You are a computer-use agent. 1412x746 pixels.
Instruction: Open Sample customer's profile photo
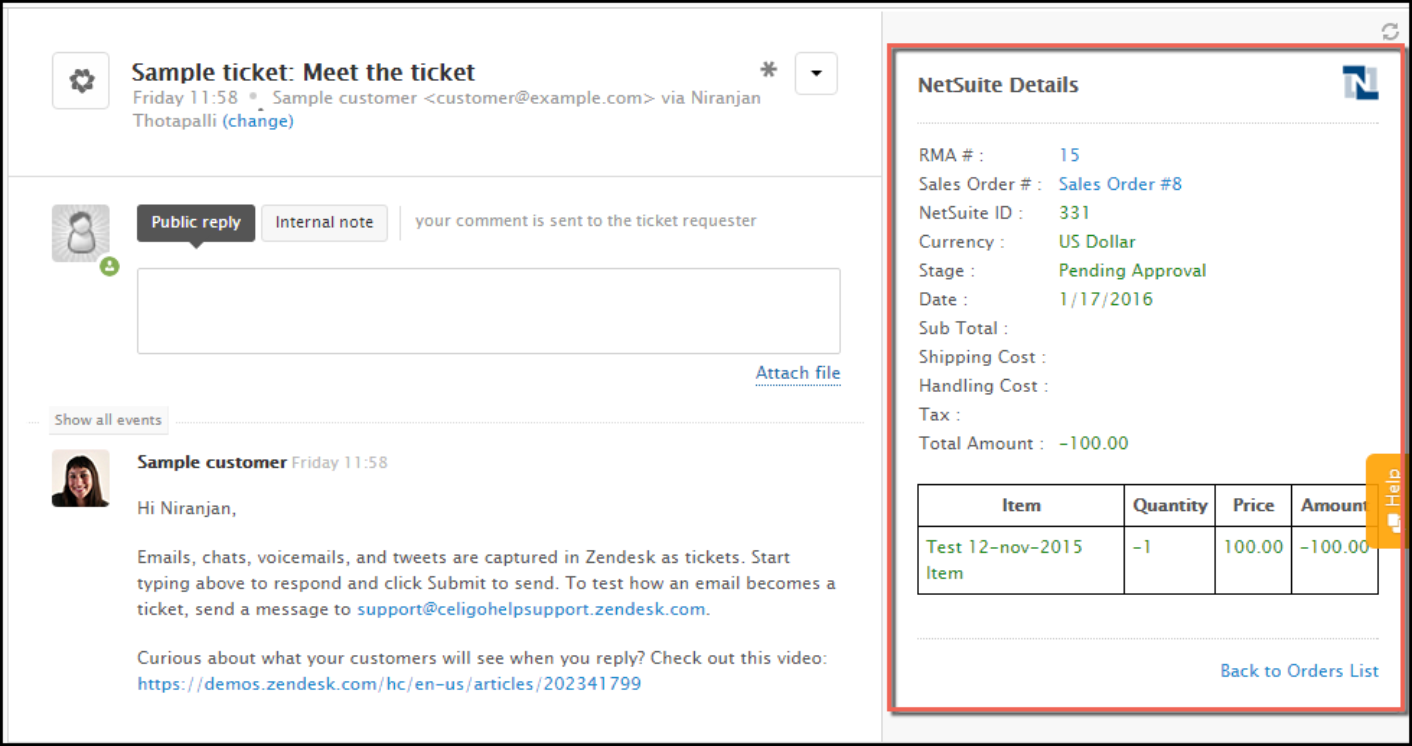[x=81, y=478]
